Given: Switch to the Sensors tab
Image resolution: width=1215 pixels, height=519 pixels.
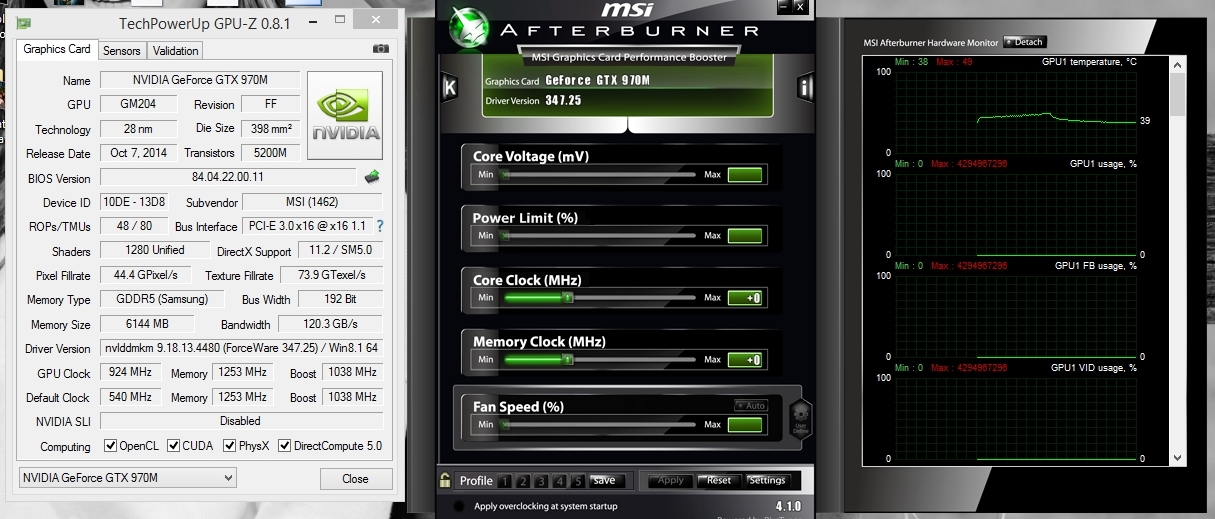Looking at the screenshot, I should (122, 50).
